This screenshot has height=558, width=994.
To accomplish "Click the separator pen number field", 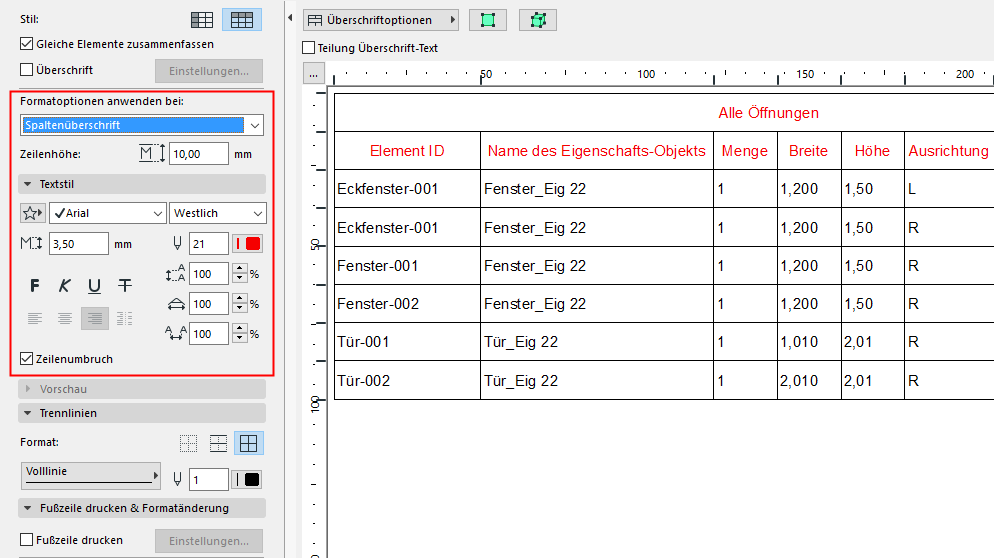I will (x=209, y=479).
